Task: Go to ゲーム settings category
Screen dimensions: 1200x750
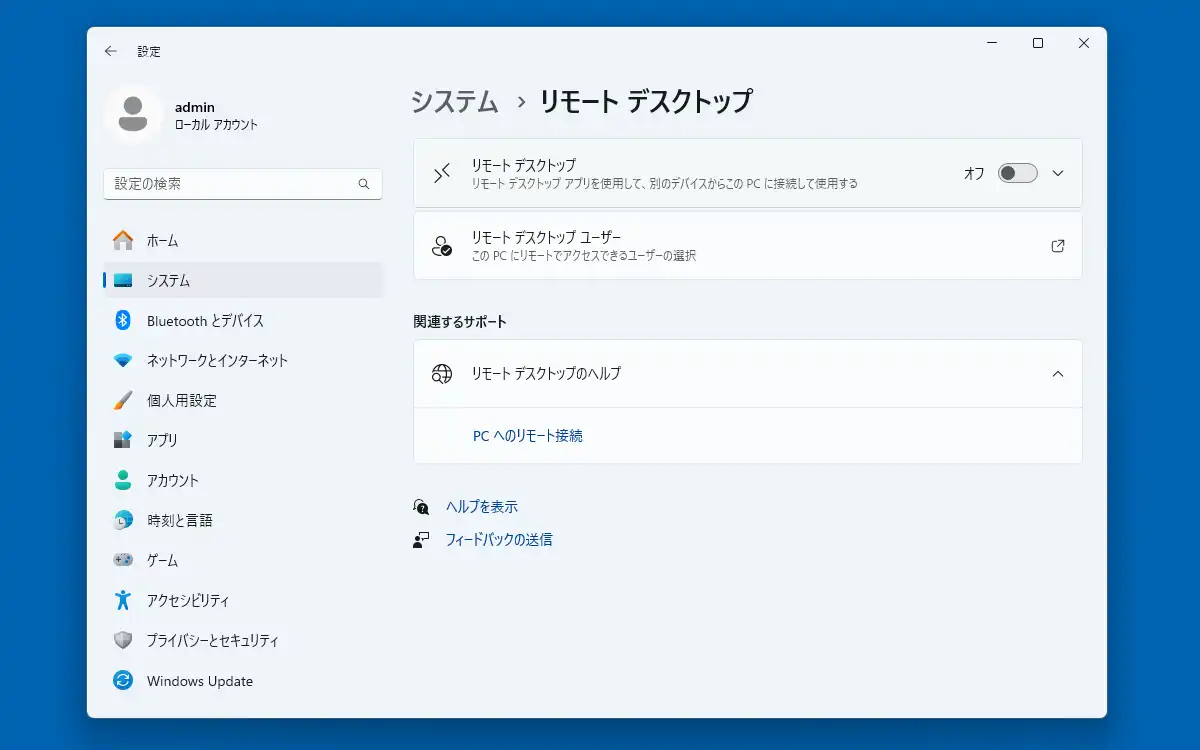Action: coord(243,560)
